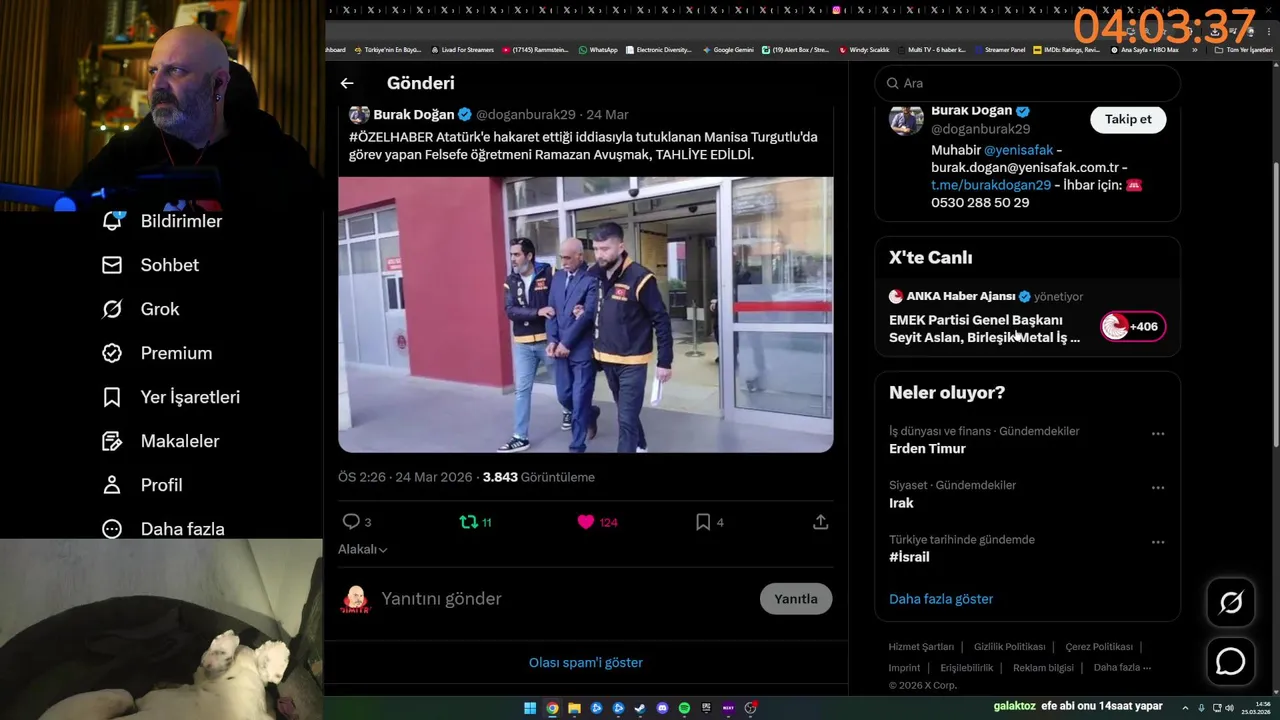Image resolution: width=1280 pixels, height=720 pixels.
Task: Open Bildirimler bell icon in sidebar
Action: point(112,221)
